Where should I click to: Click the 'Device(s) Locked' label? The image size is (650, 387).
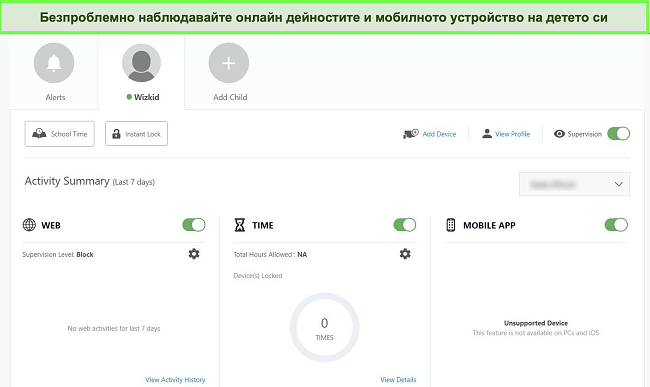click(x=258, y=276)
